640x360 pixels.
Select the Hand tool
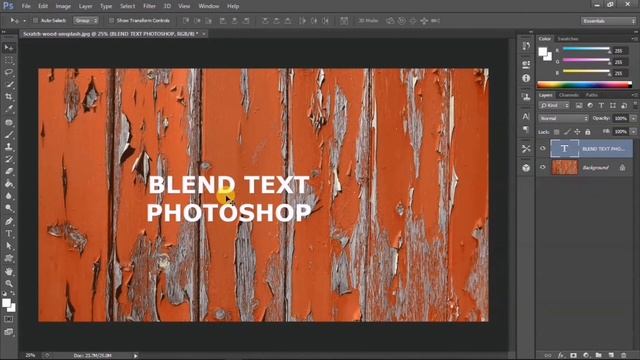(x=9, y=271)
